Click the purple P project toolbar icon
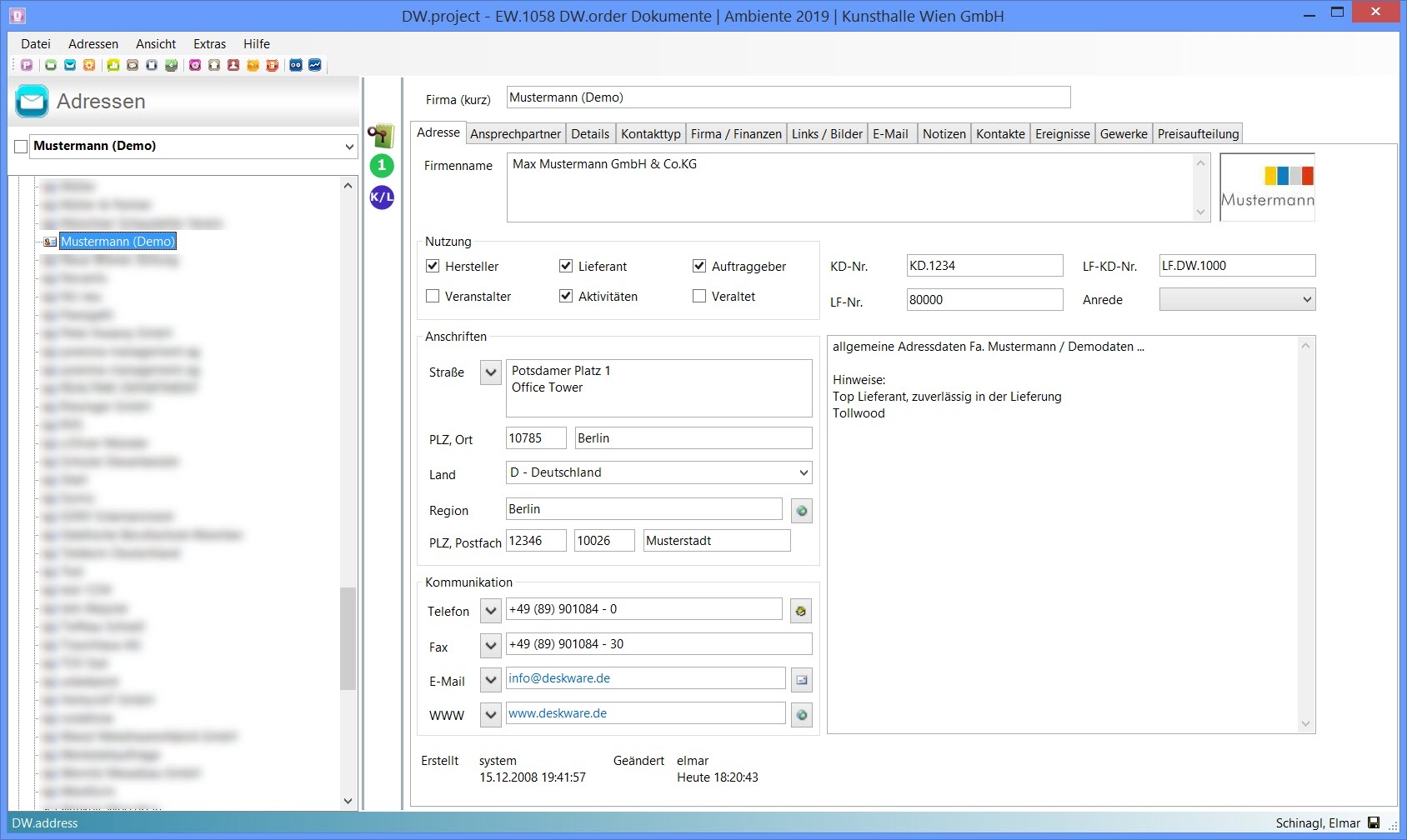The height and width of the screenshot is (840, 1407). coord(27,65)
